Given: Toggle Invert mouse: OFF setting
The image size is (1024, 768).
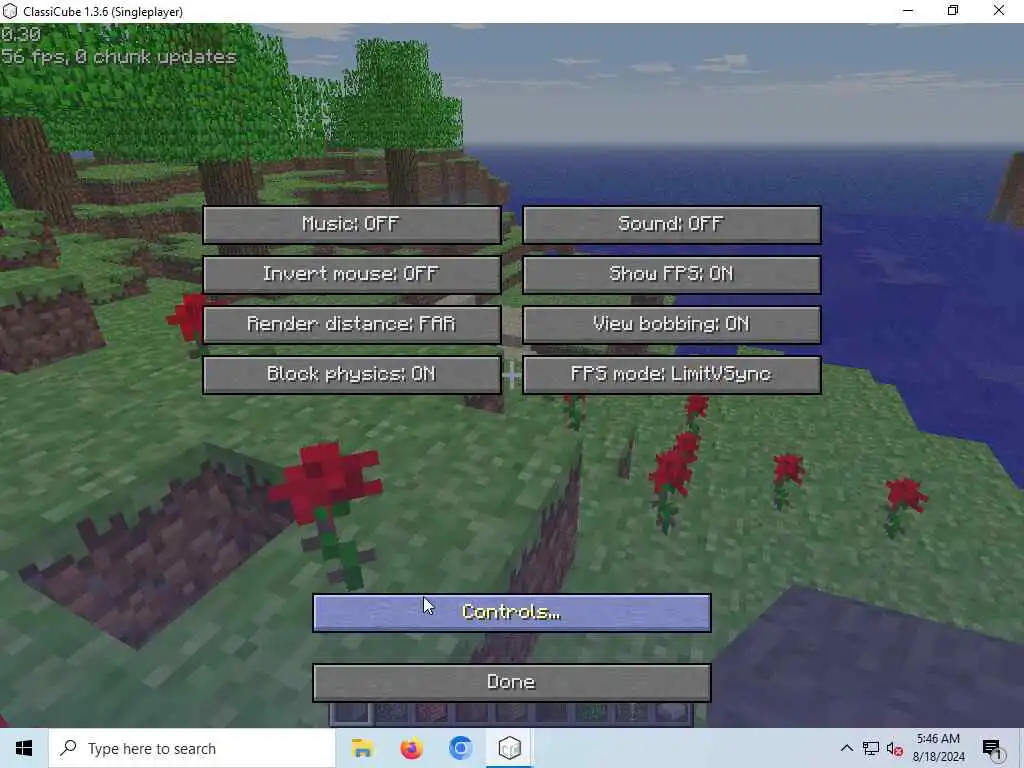Looking at the screenshot, I should [352, 274].
